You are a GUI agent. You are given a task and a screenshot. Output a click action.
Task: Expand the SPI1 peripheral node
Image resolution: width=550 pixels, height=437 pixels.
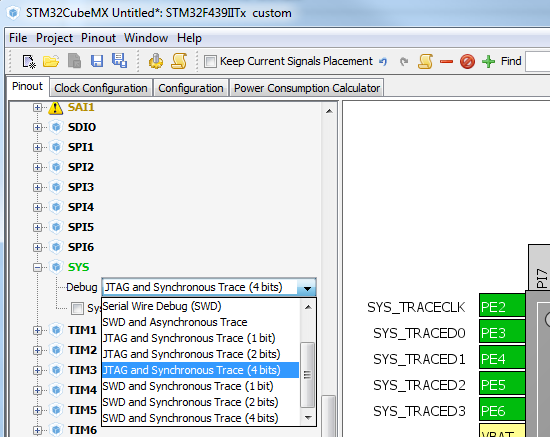pyautogui.click(x=37, y=147)
